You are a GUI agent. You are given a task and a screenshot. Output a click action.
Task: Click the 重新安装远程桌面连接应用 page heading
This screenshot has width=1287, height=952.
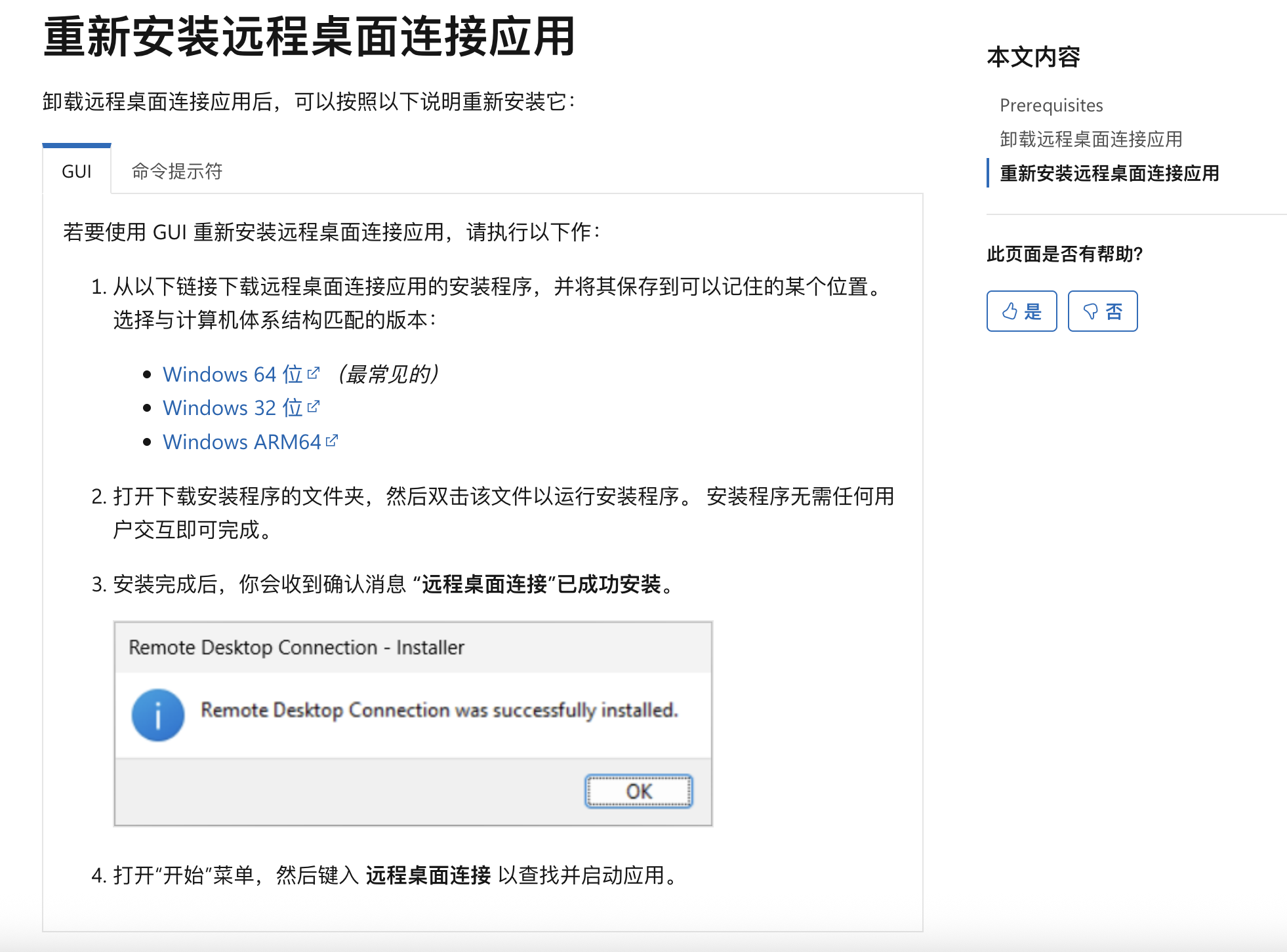[x=309, y=37]
